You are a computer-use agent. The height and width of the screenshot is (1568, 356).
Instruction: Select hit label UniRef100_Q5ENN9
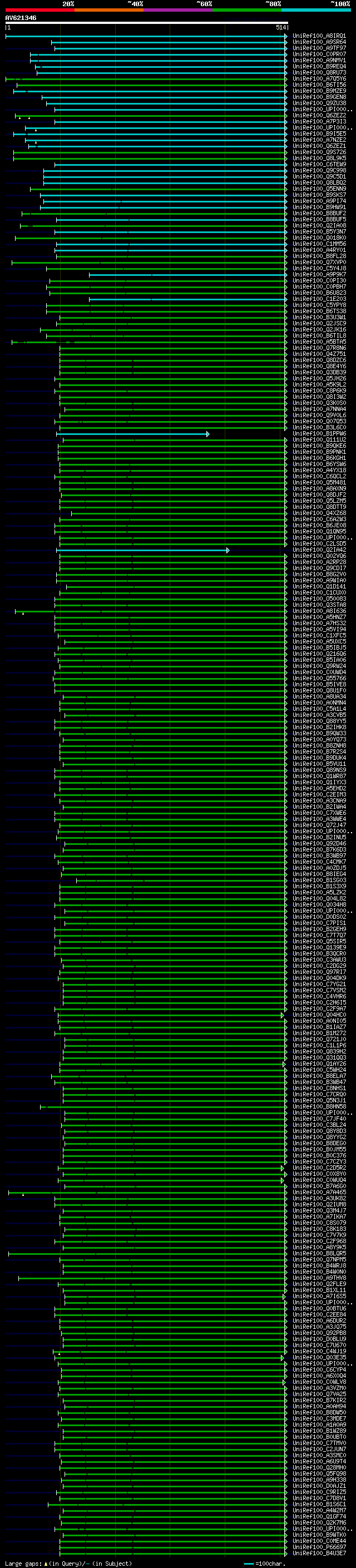[319, 189]
